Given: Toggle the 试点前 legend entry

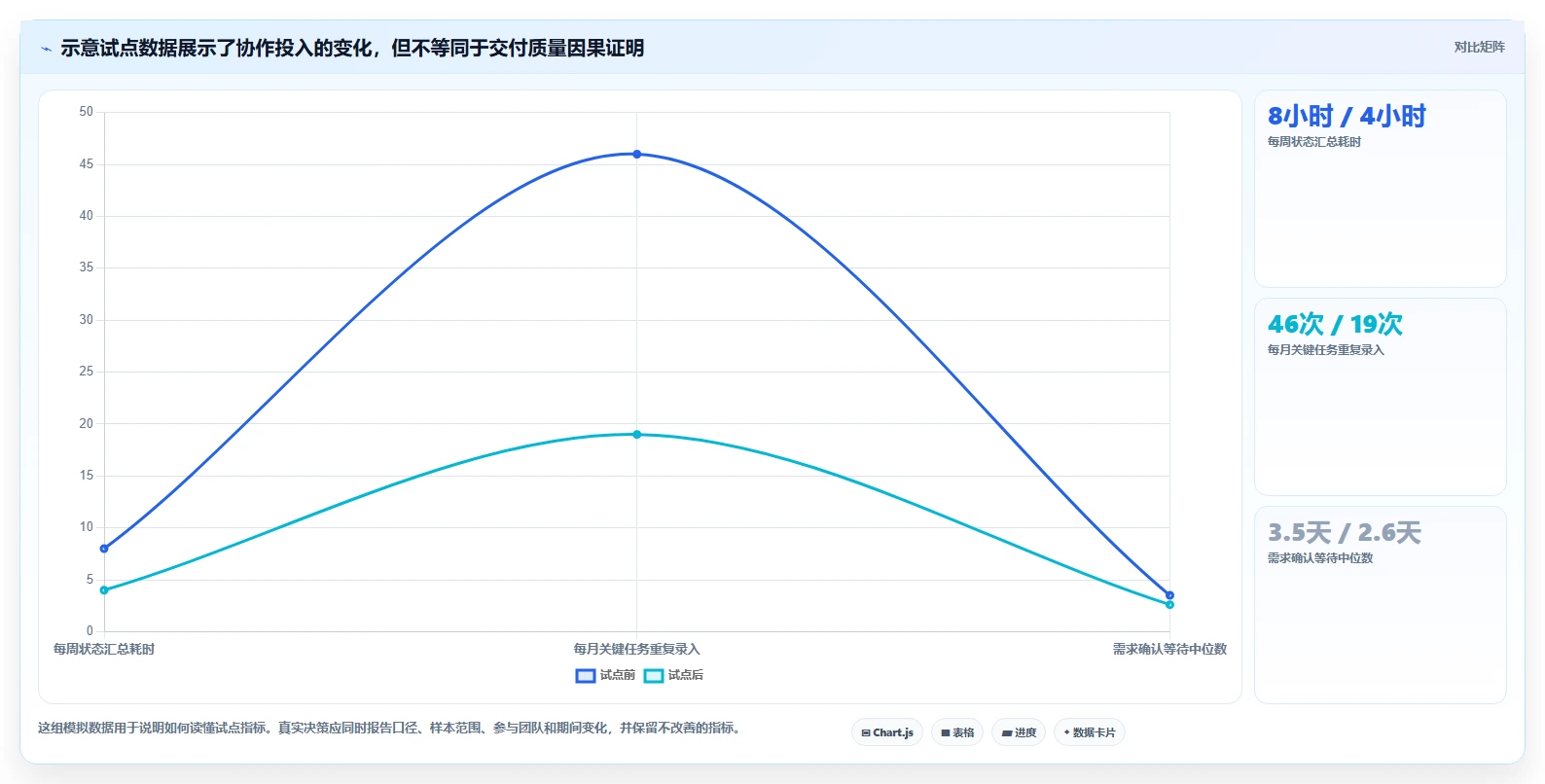Looking at the screenshot, I should (x=605, y=675).
